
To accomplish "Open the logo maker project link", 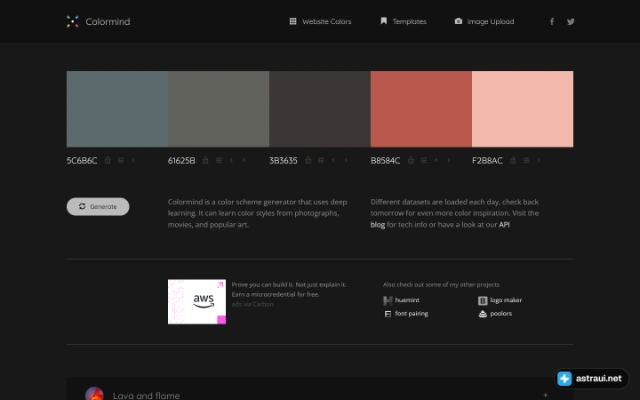I will click(x=506, y=300).
